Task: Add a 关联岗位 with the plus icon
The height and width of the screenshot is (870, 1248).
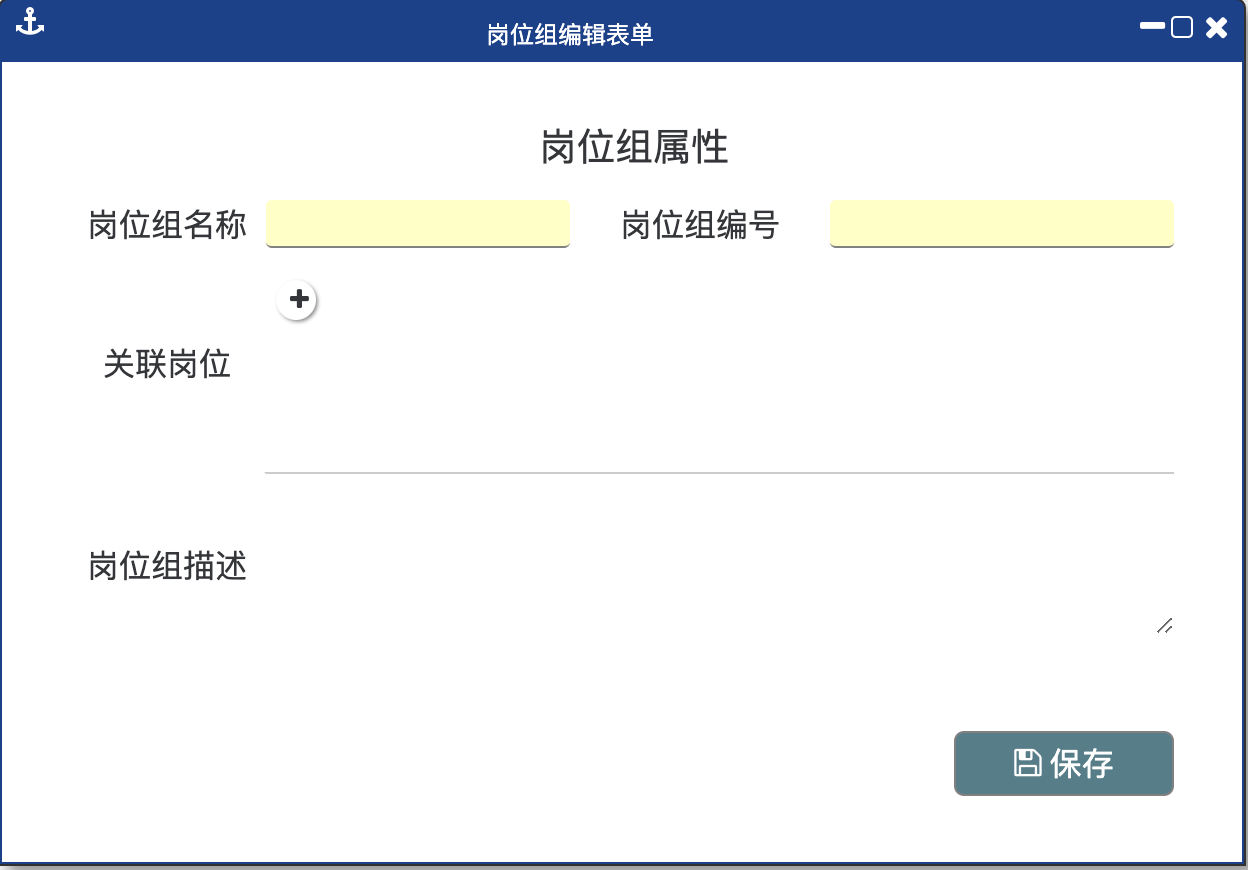Action: click(297, 300)
